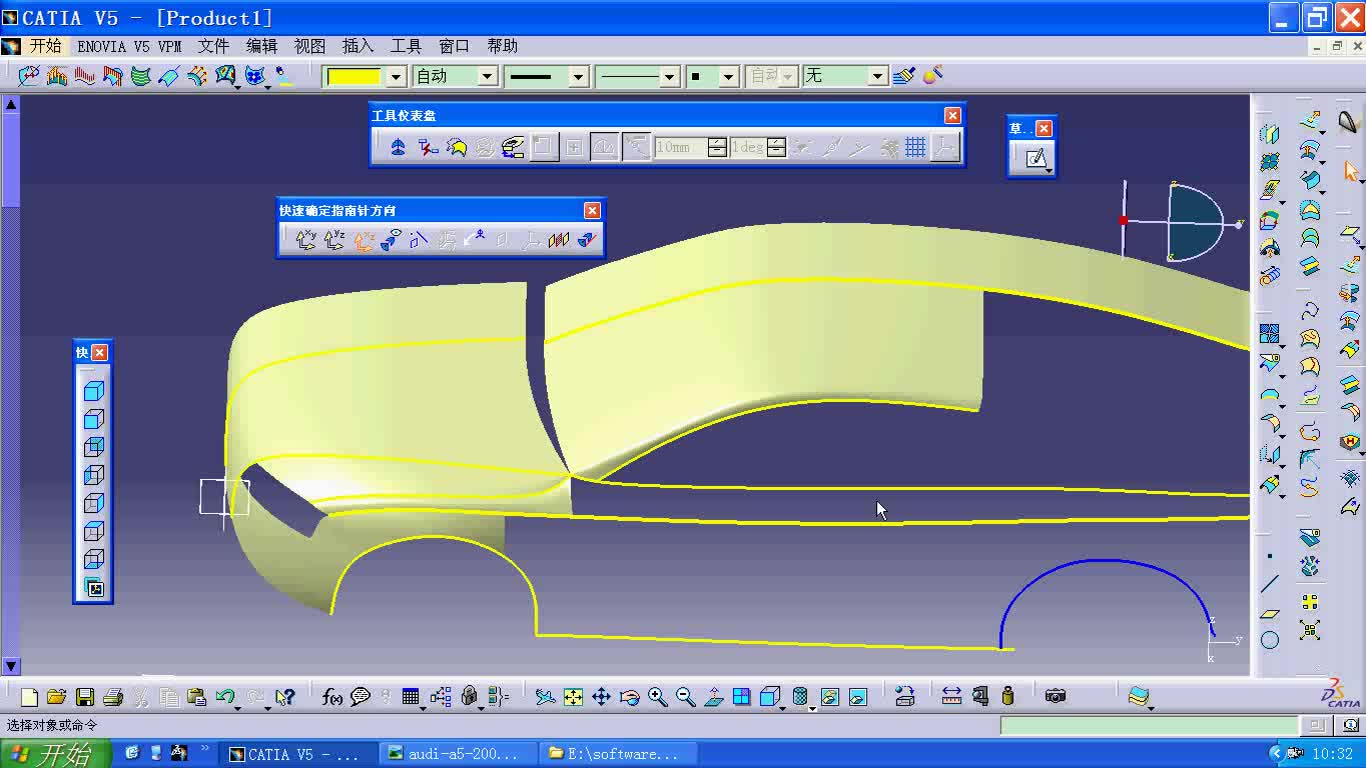1366x768 pixels.
Task: Click the CATIA V5 taskbar button
Action: coord(298,754)
